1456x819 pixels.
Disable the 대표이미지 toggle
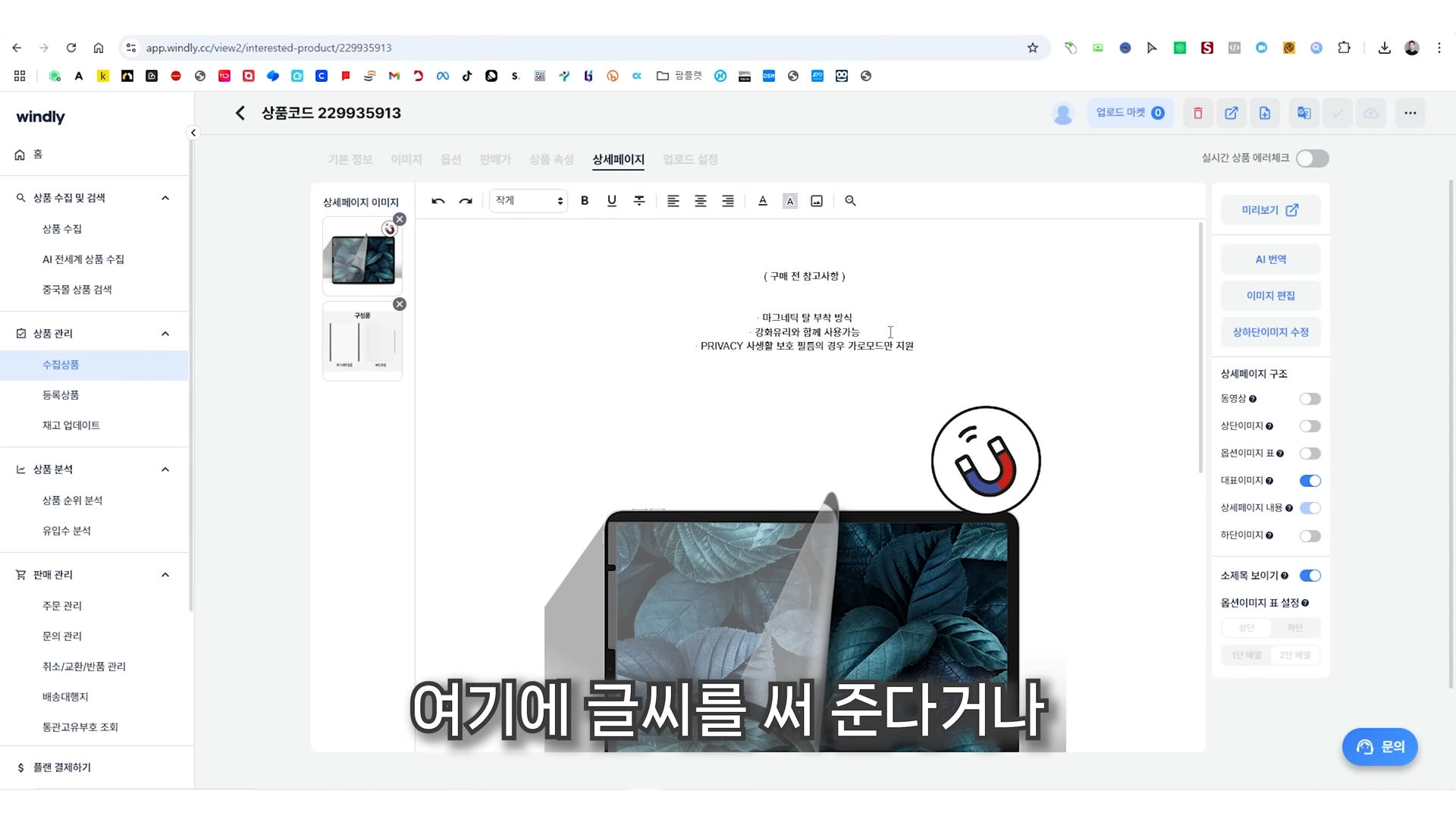pyautogui.click(x=1310, y=480)
